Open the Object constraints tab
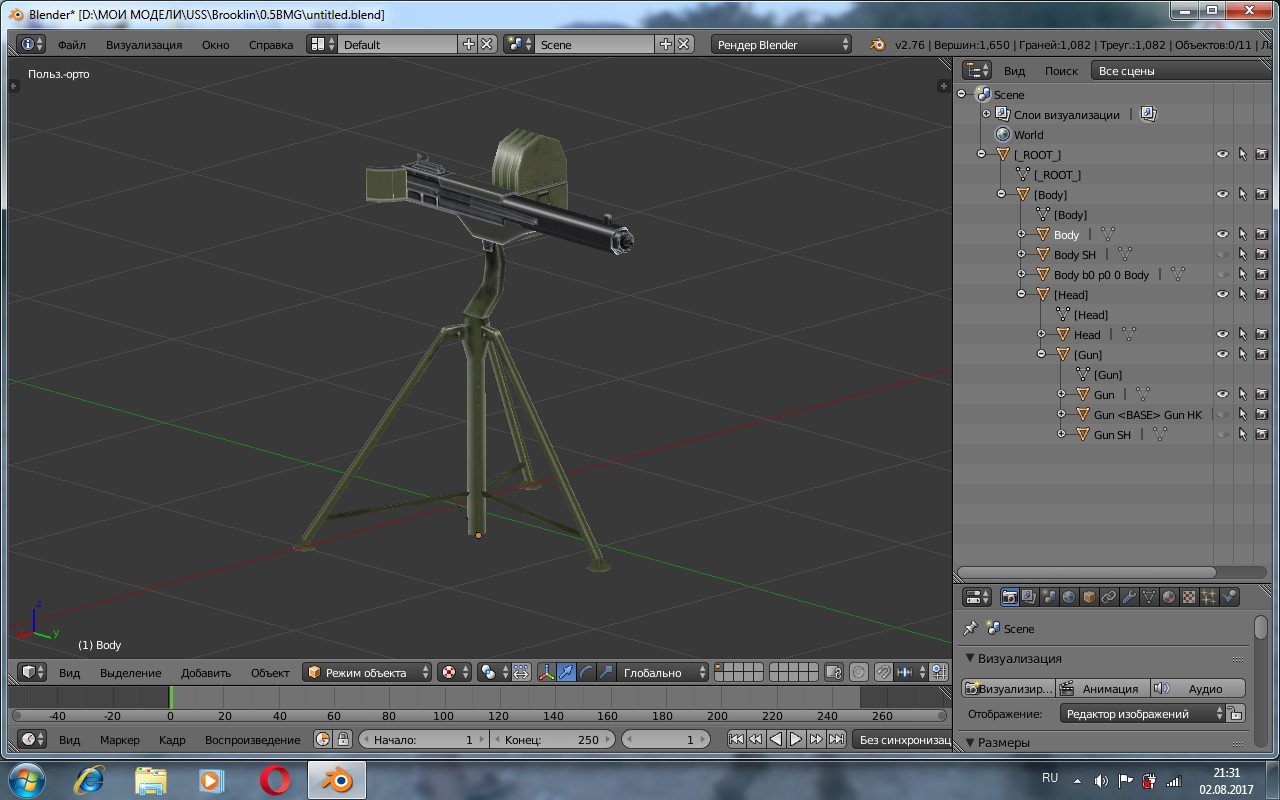 point(1109,597)
